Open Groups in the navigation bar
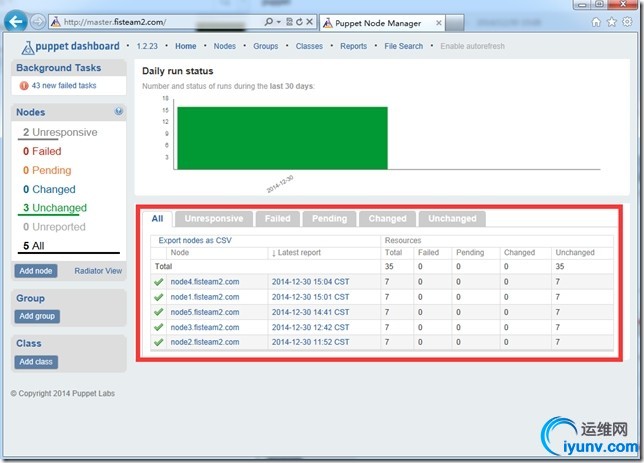Image resolution: width=644 pixels, height=463 pixels. click(266, 46)
